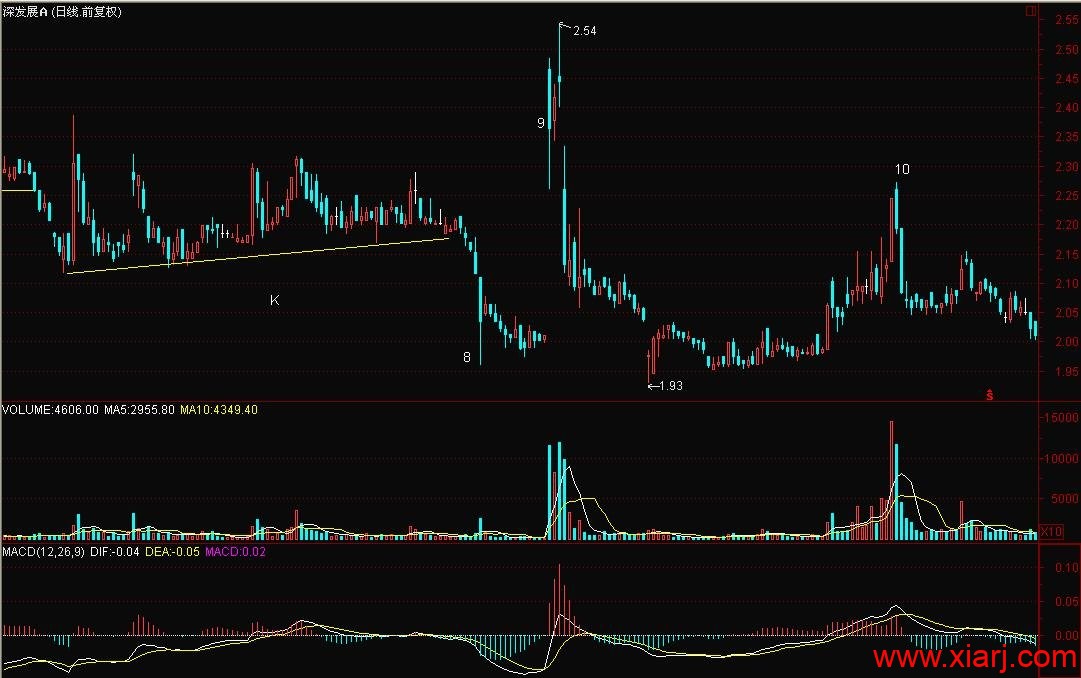
Task: Click 2.10 on the price axis
Action: [x=1067, y=283]
